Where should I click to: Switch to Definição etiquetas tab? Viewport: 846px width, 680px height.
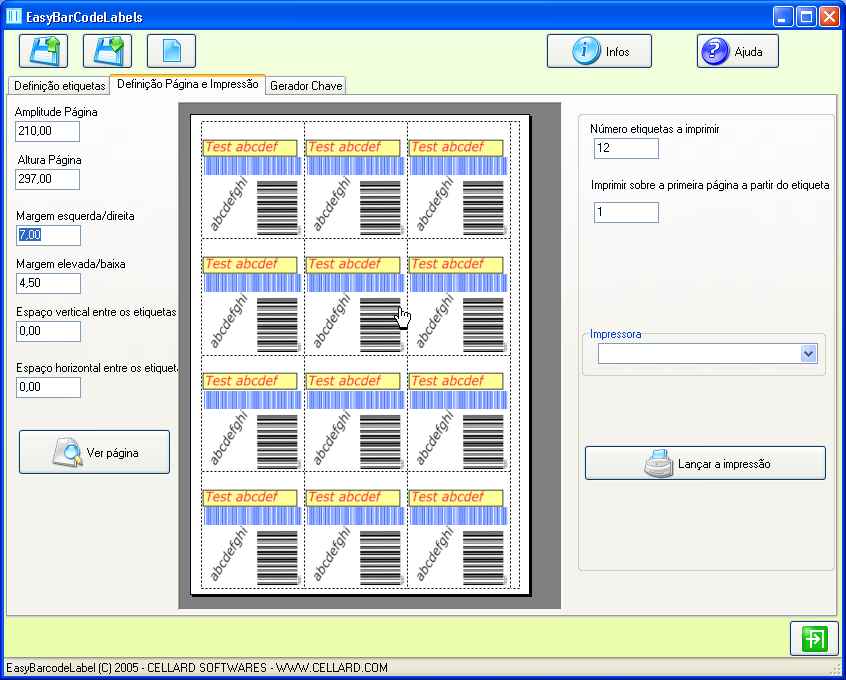59,86
